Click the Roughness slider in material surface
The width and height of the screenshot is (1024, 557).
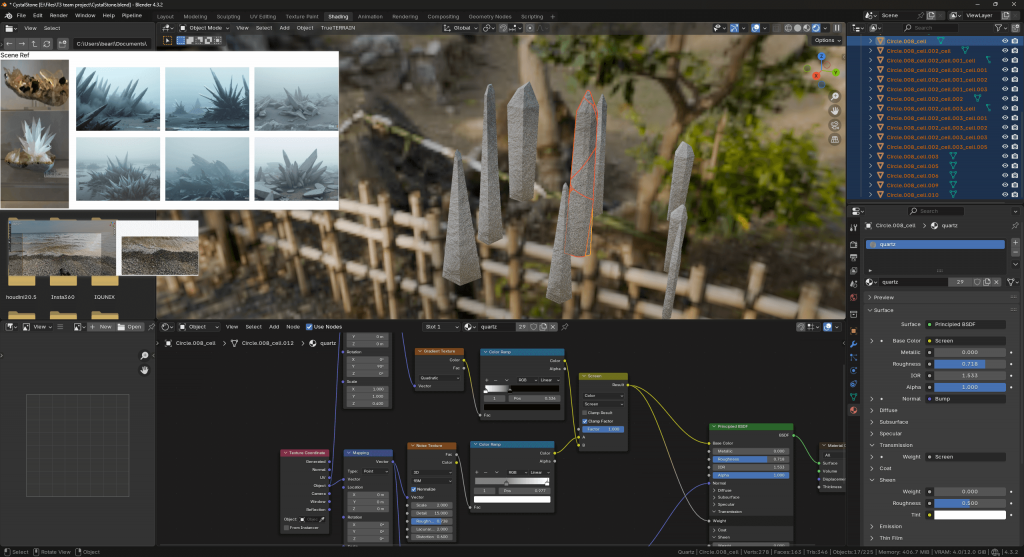(969, 364)
